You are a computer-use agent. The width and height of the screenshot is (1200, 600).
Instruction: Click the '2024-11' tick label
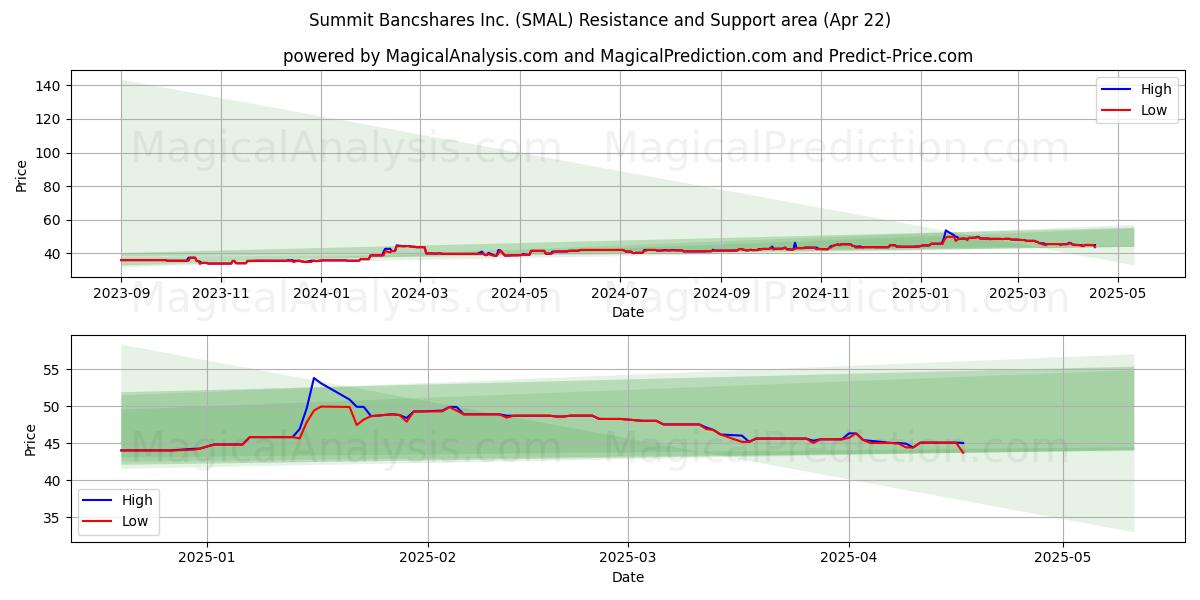tap(821, 294)
